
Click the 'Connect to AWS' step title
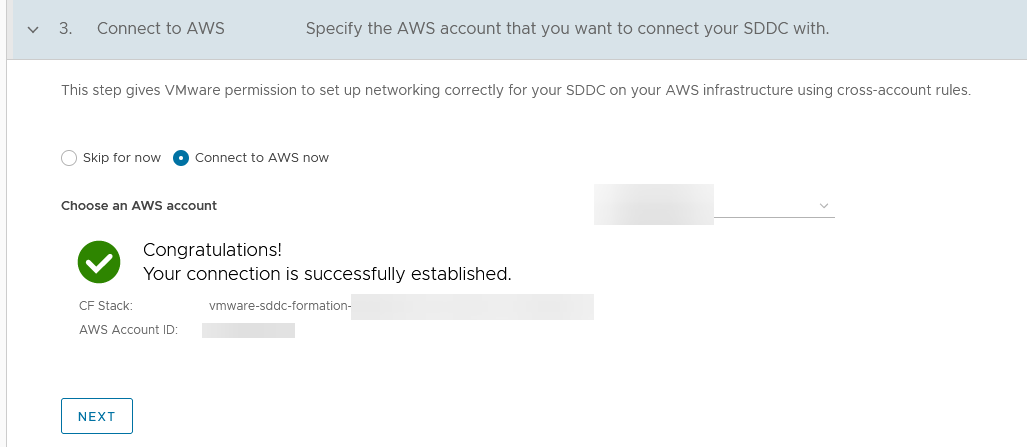tap(160, 29)
